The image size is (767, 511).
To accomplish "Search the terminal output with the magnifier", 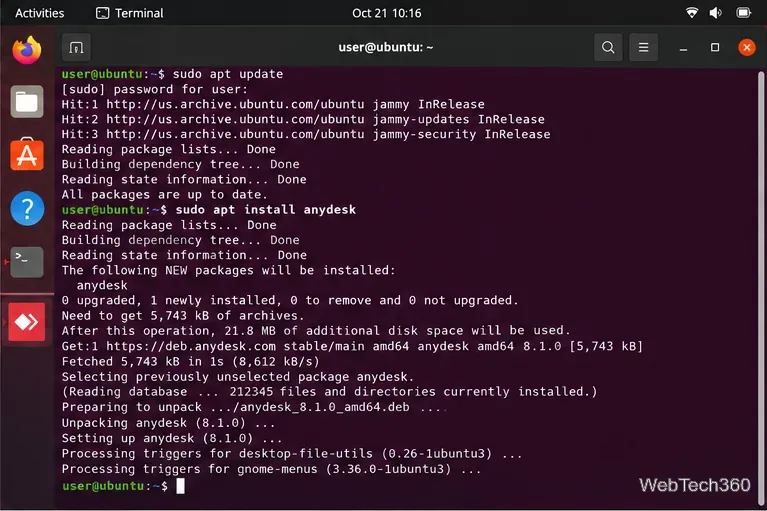I will [x=608, y=47].
